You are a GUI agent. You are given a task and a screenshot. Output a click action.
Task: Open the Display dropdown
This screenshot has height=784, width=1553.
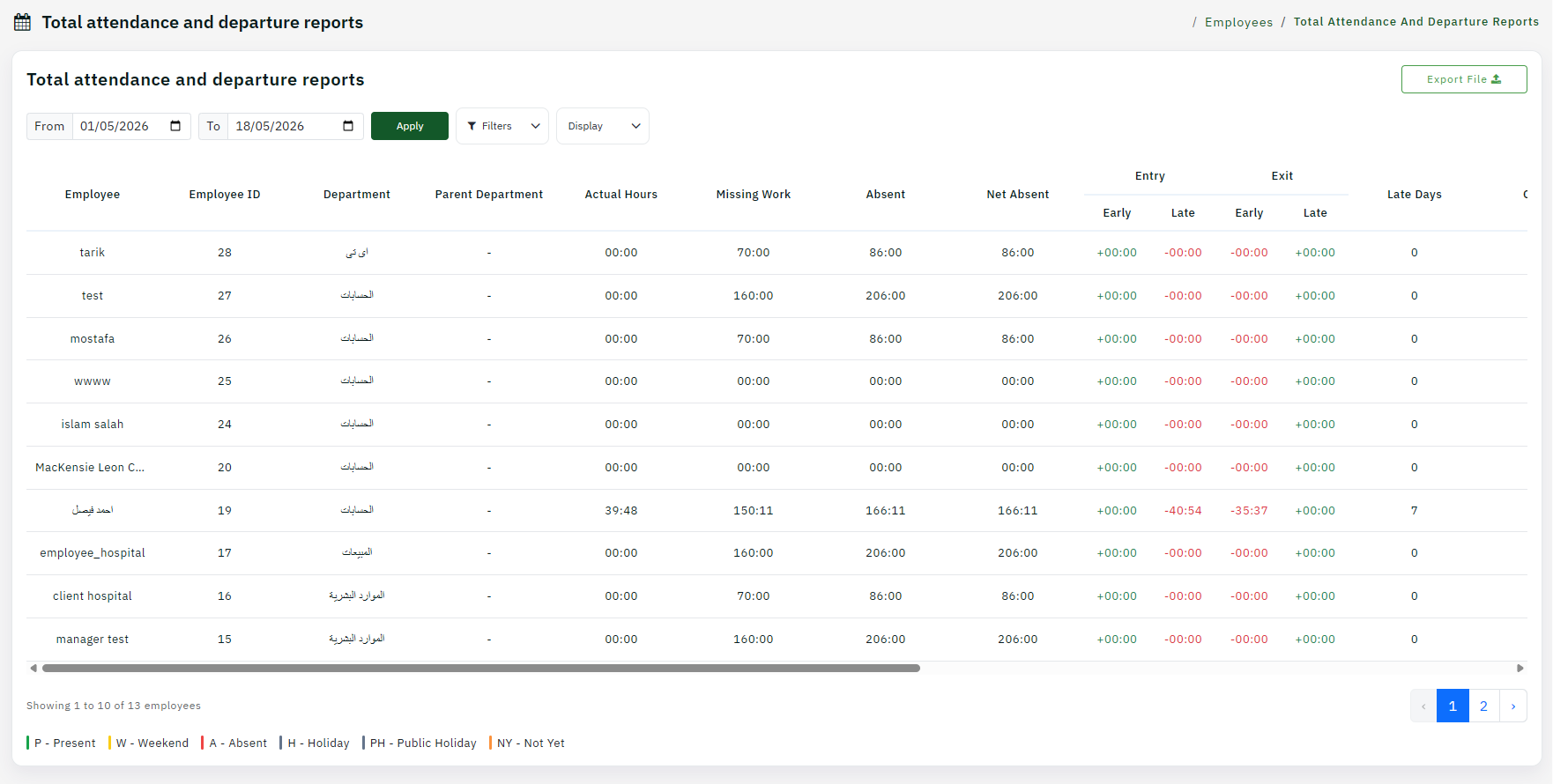pos(603,126)
